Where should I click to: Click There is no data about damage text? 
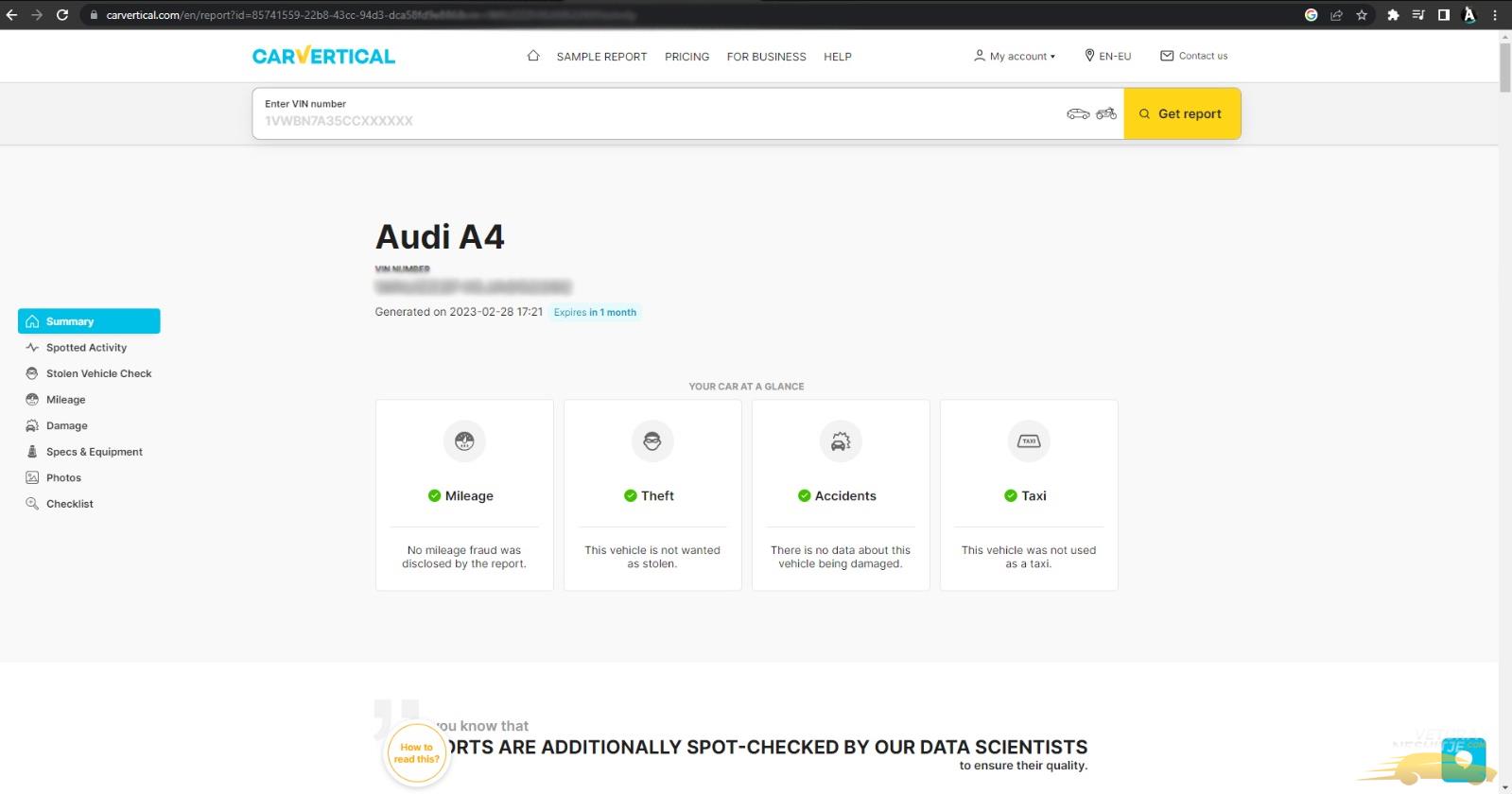click(x=841, y=557)
